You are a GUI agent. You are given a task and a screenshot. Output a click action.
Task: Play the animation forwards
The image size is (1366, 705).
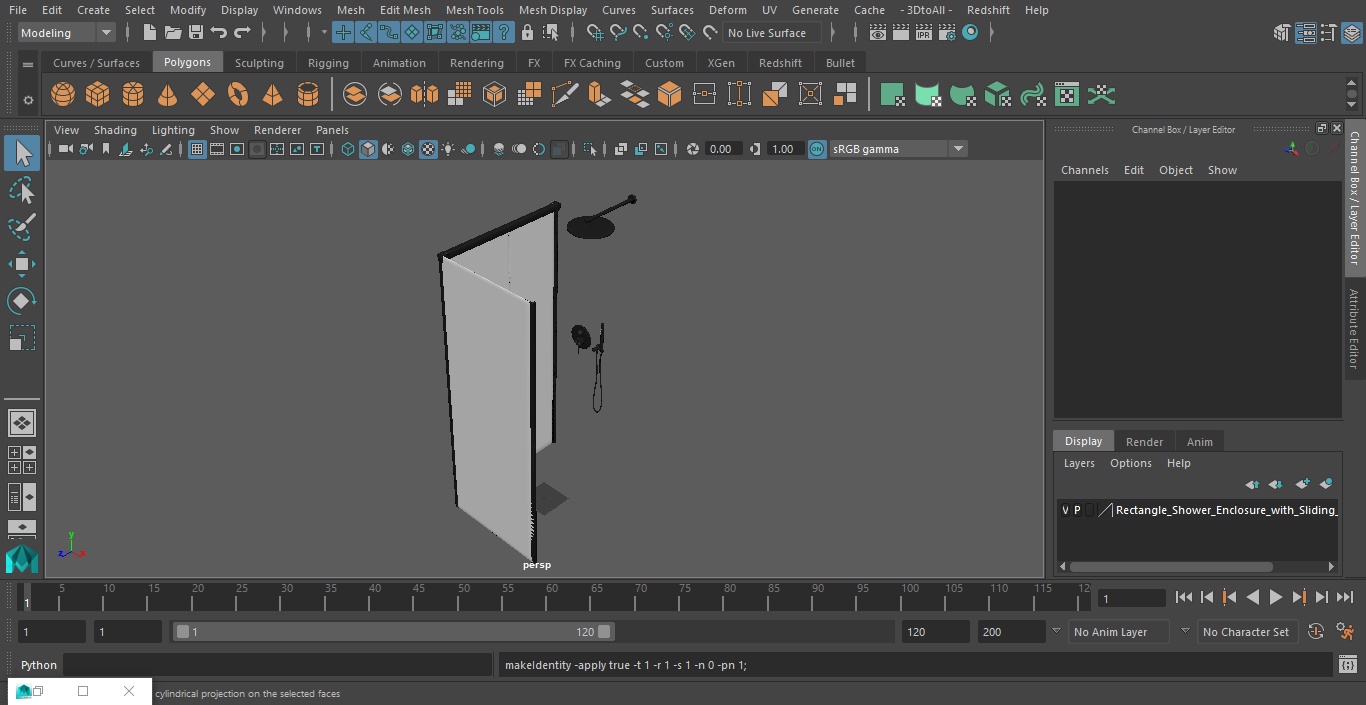point(1276,597)
